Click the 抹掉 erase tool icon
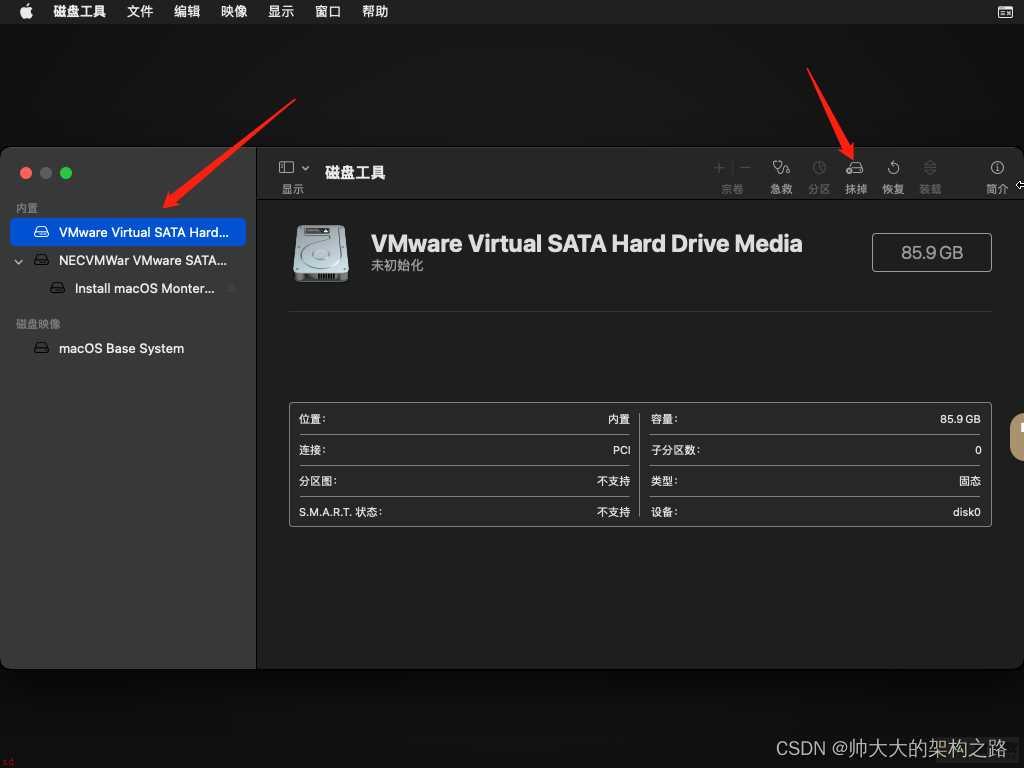 coord(855,168)
